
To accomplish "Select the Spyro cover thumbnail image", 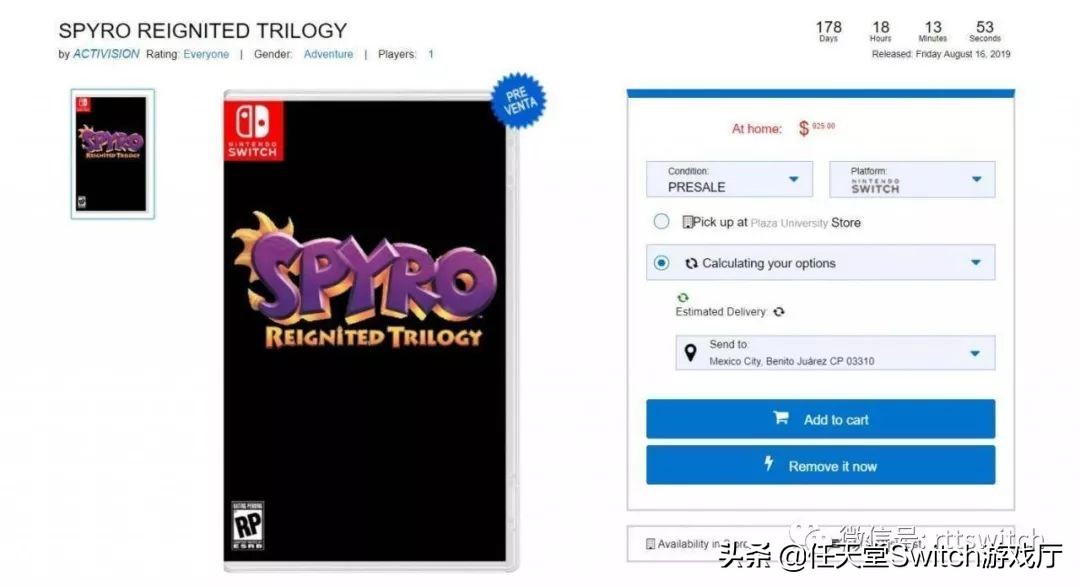I will click(113, 154).
